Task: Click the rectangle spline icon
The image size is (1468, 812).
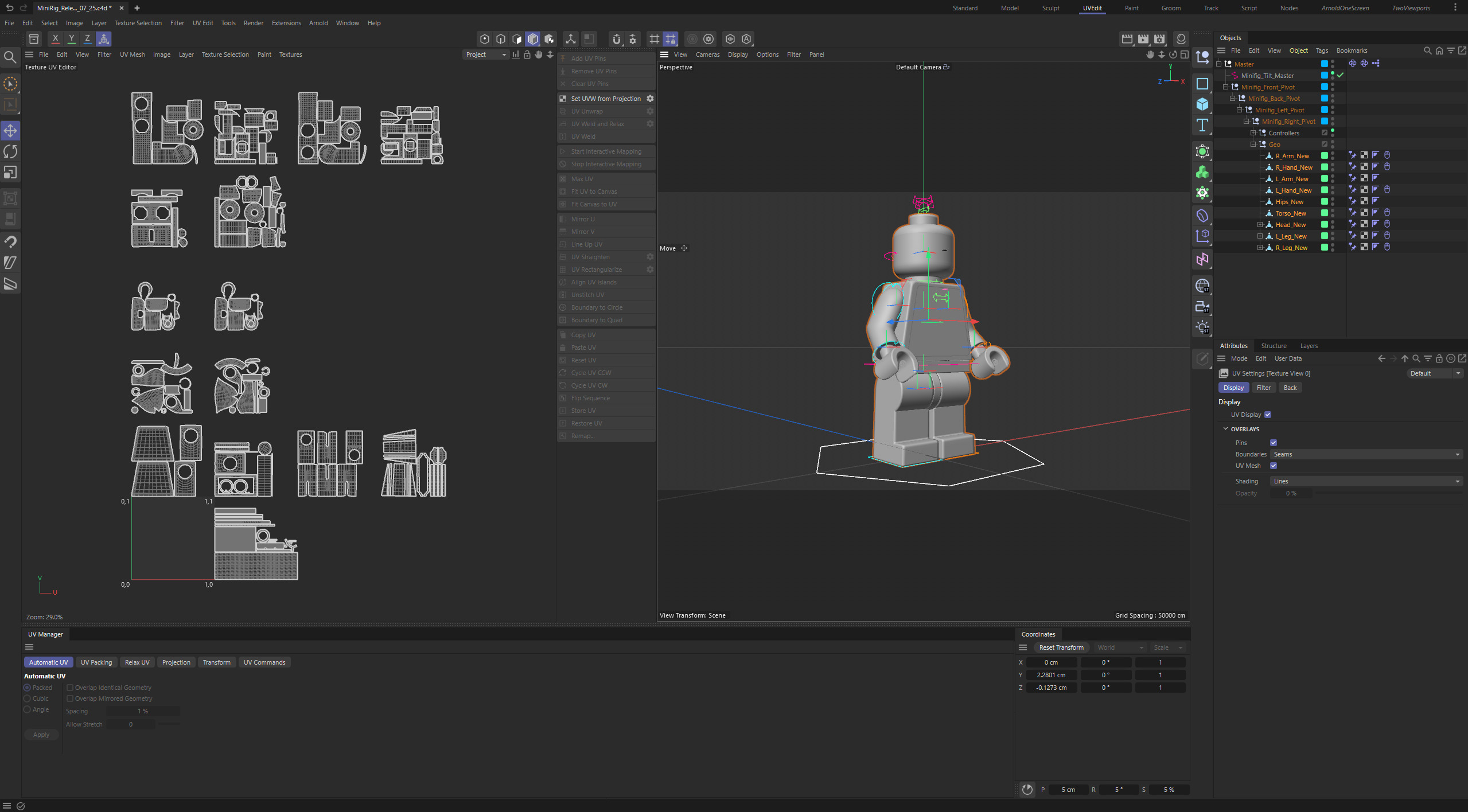Action: pos(1202,84)
